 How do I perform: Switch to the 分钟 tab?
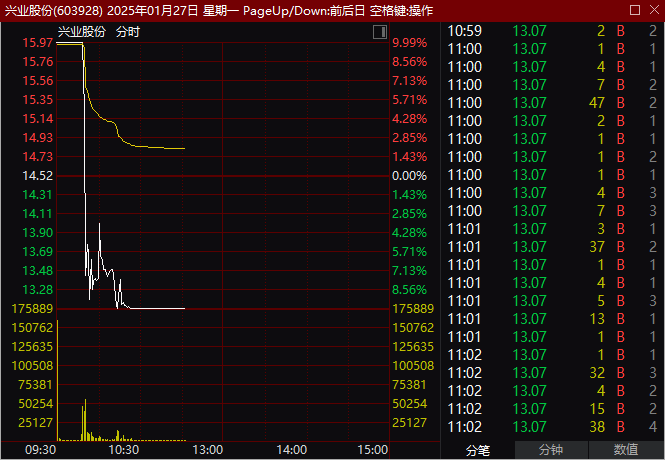tap(551, 450)
